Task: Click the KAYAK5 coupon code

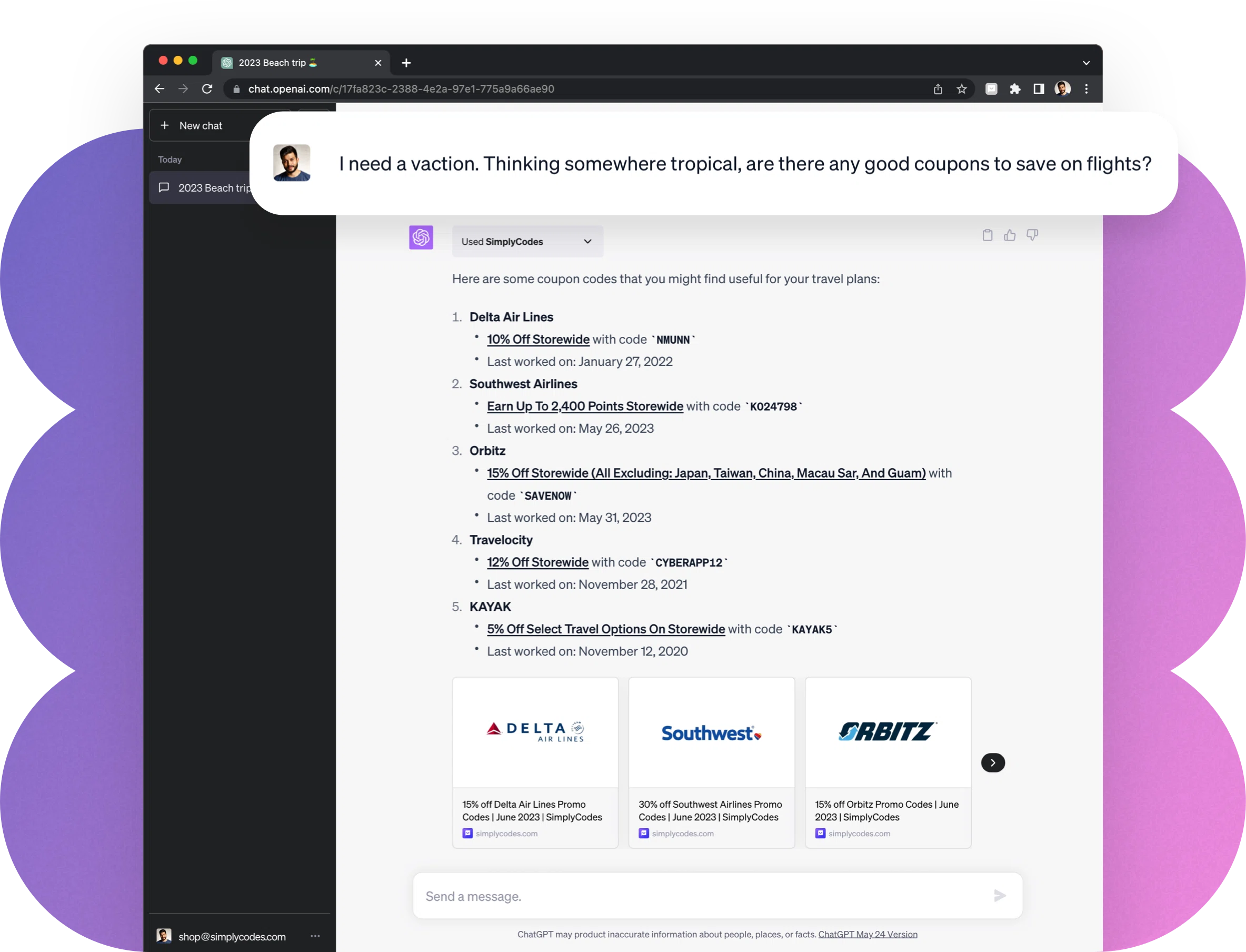Action: [812, 630]
